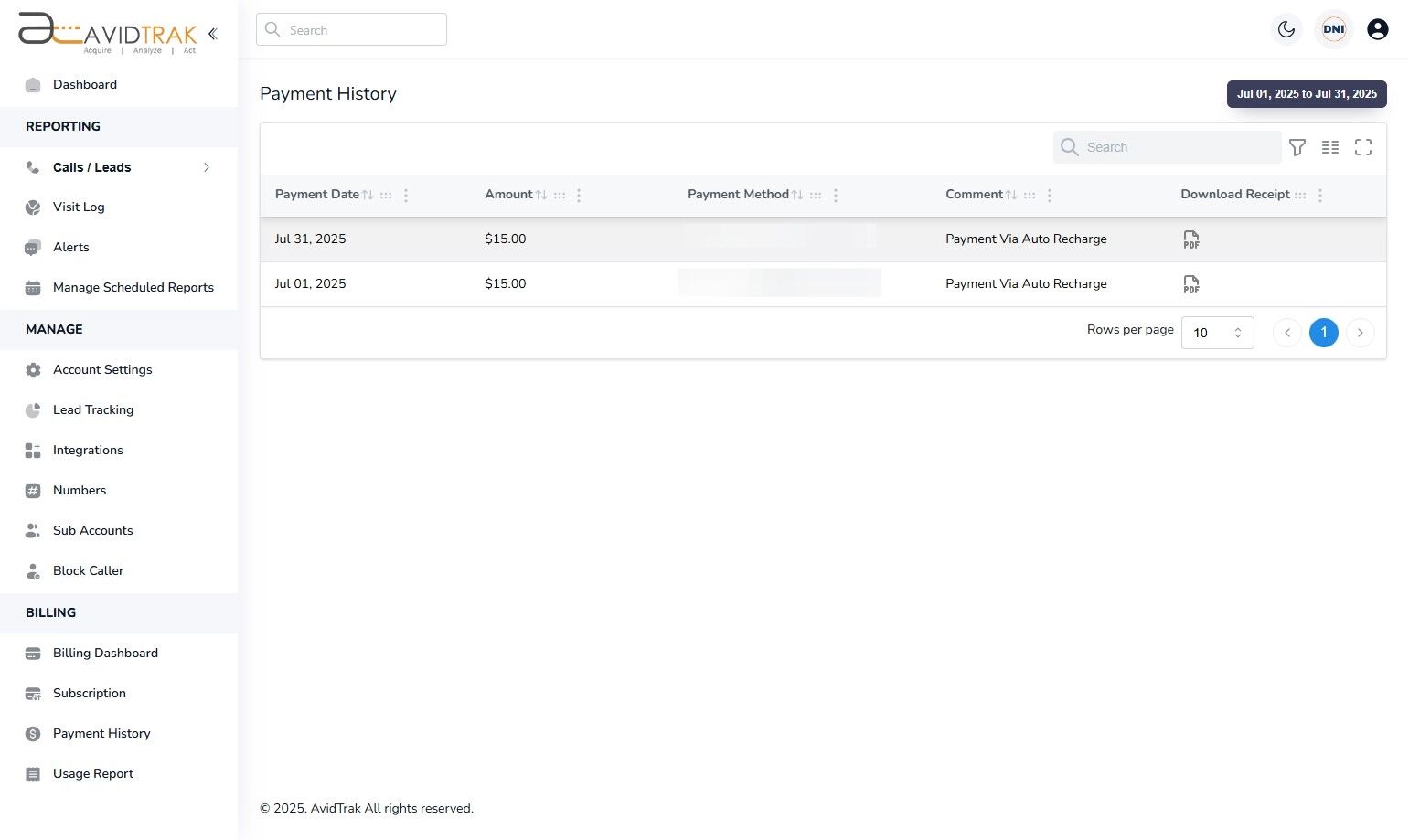1409x840 pixels.
Task: Open the Alerts section
Action: [70, 247]
